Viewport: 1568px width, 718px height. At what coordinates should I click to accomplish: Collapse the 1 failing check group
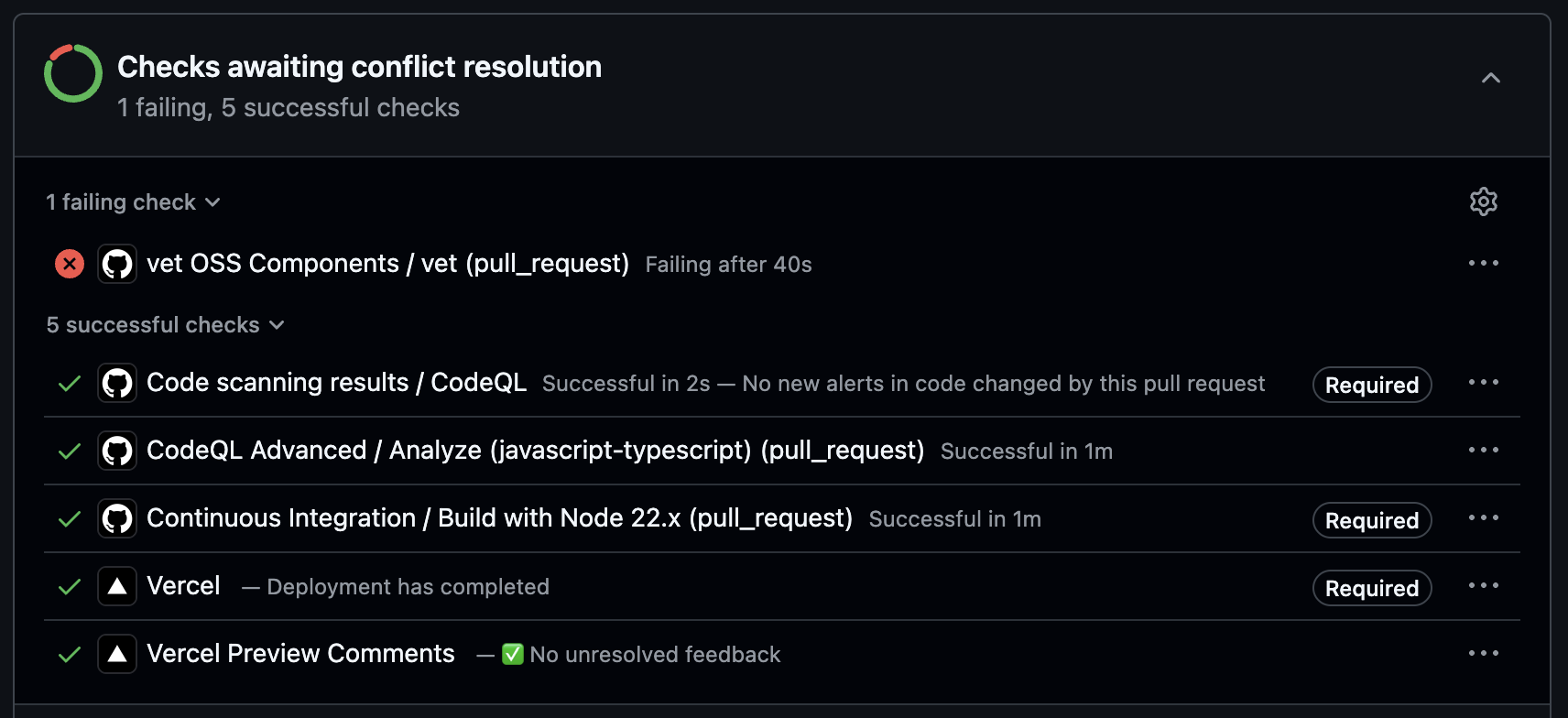[134, 201]
